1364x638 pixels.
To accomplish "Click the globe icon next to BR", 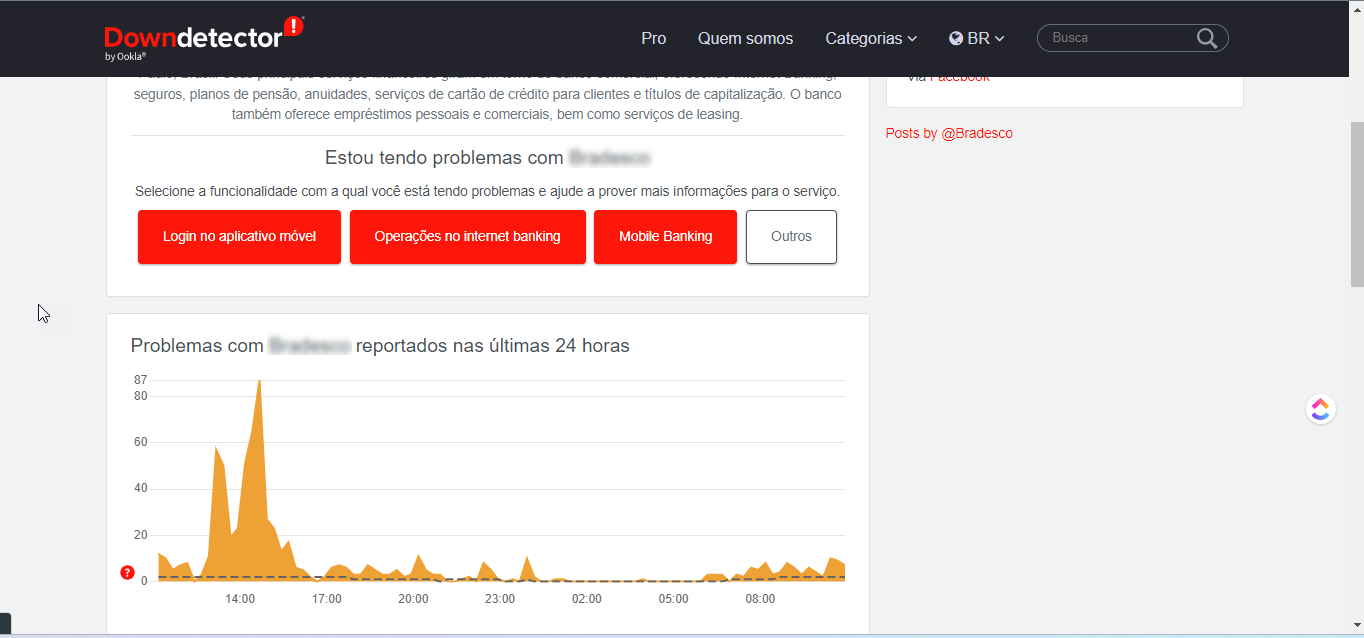I will tap(956, 39).
